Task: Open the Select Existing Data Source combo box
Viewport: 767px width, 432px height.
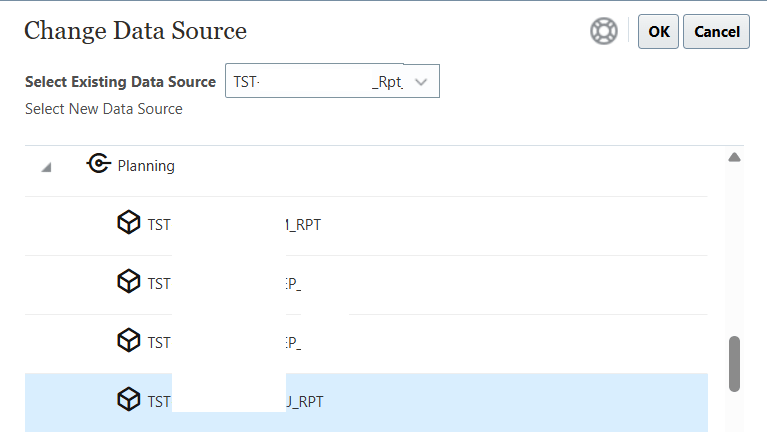Action: [318, 82]
